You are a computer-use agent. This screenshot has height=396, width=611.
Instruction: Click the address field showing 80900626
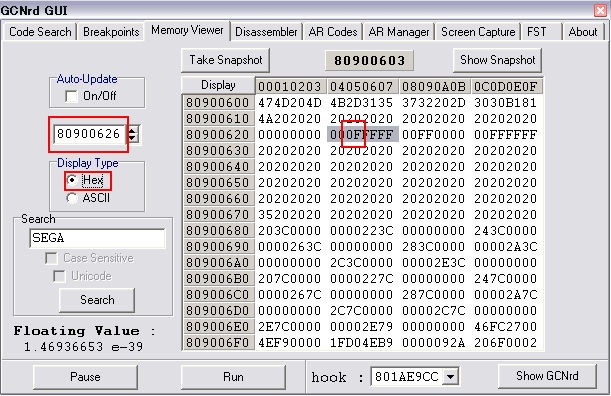pos(90,134)
